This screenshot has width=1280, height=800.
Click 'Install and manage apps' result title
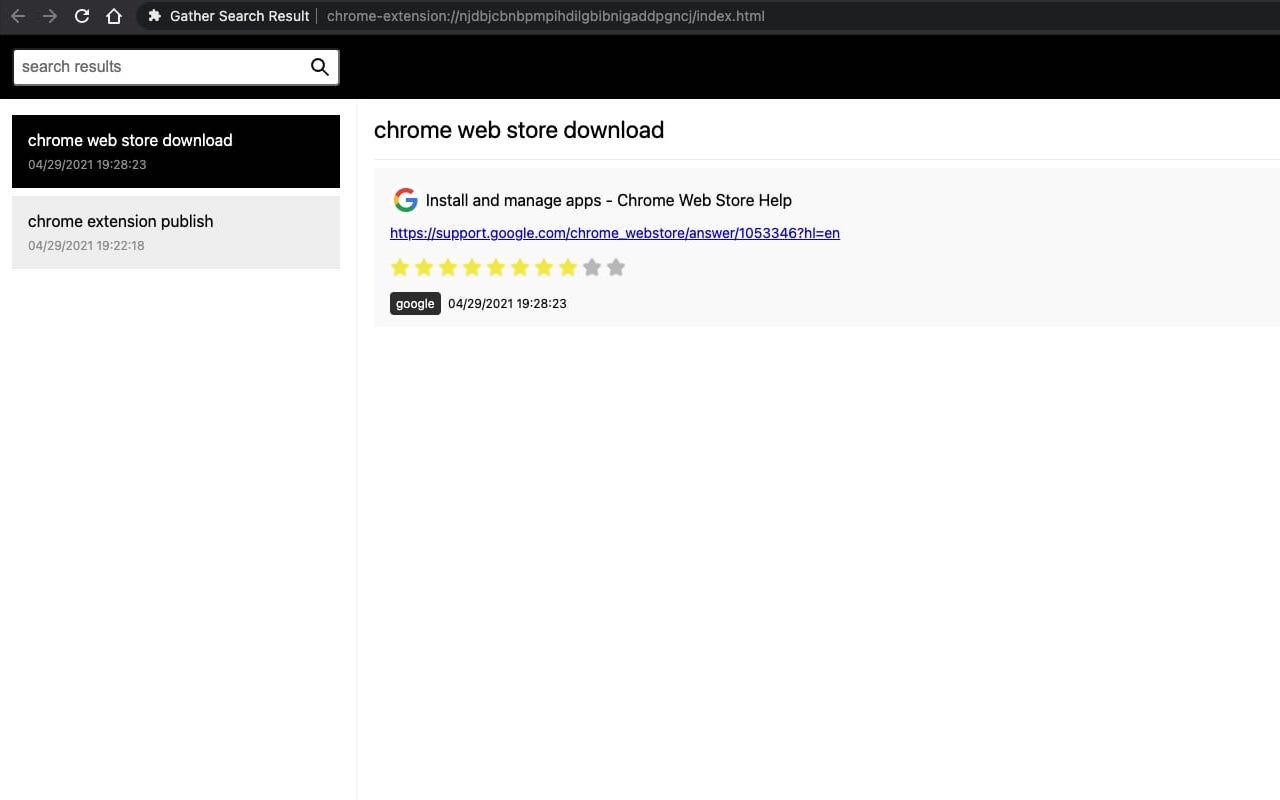[609, 200]
